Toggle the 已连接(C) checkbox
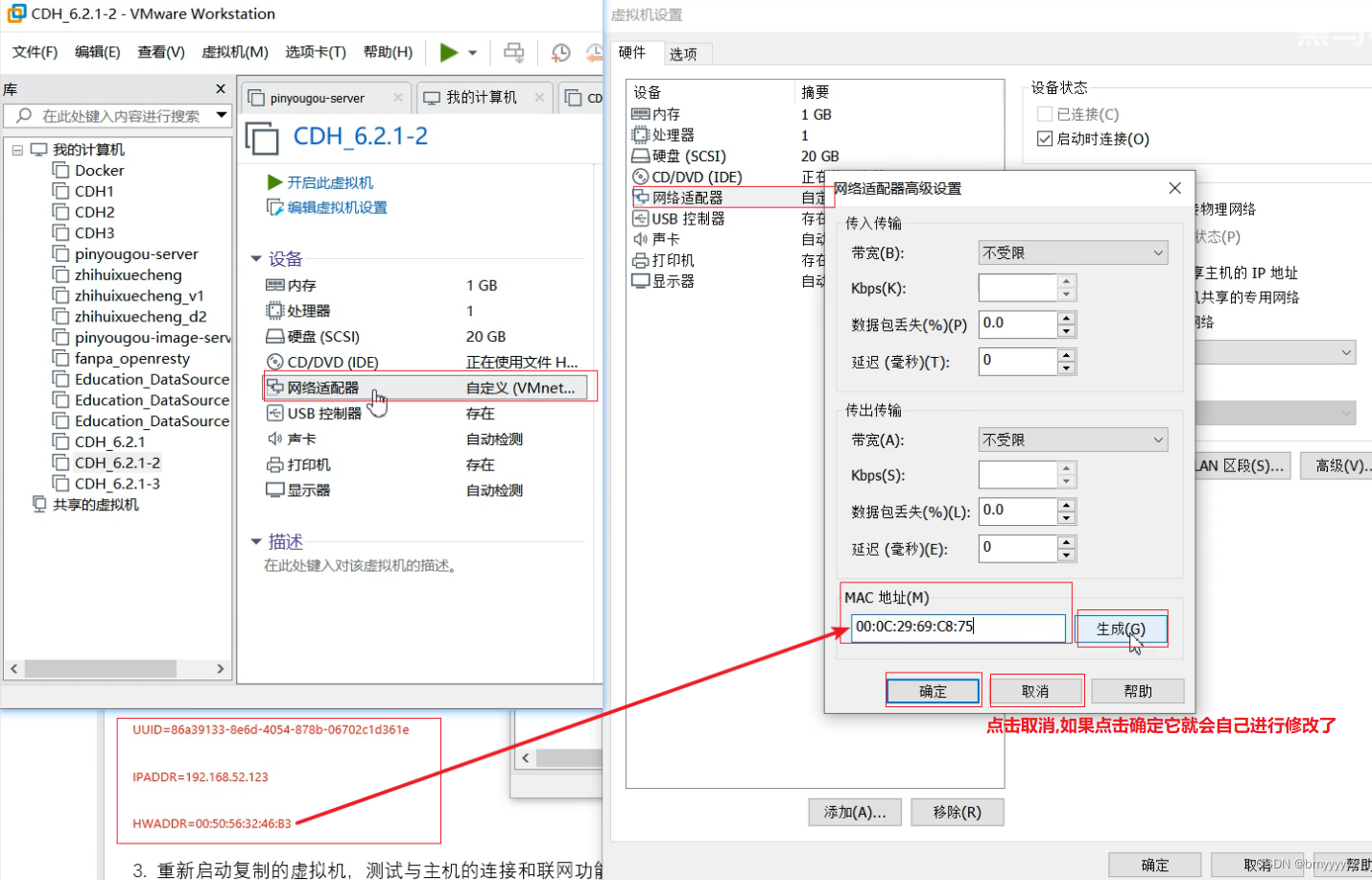Screen dimensions: 1372x880 pos(1045,114)
